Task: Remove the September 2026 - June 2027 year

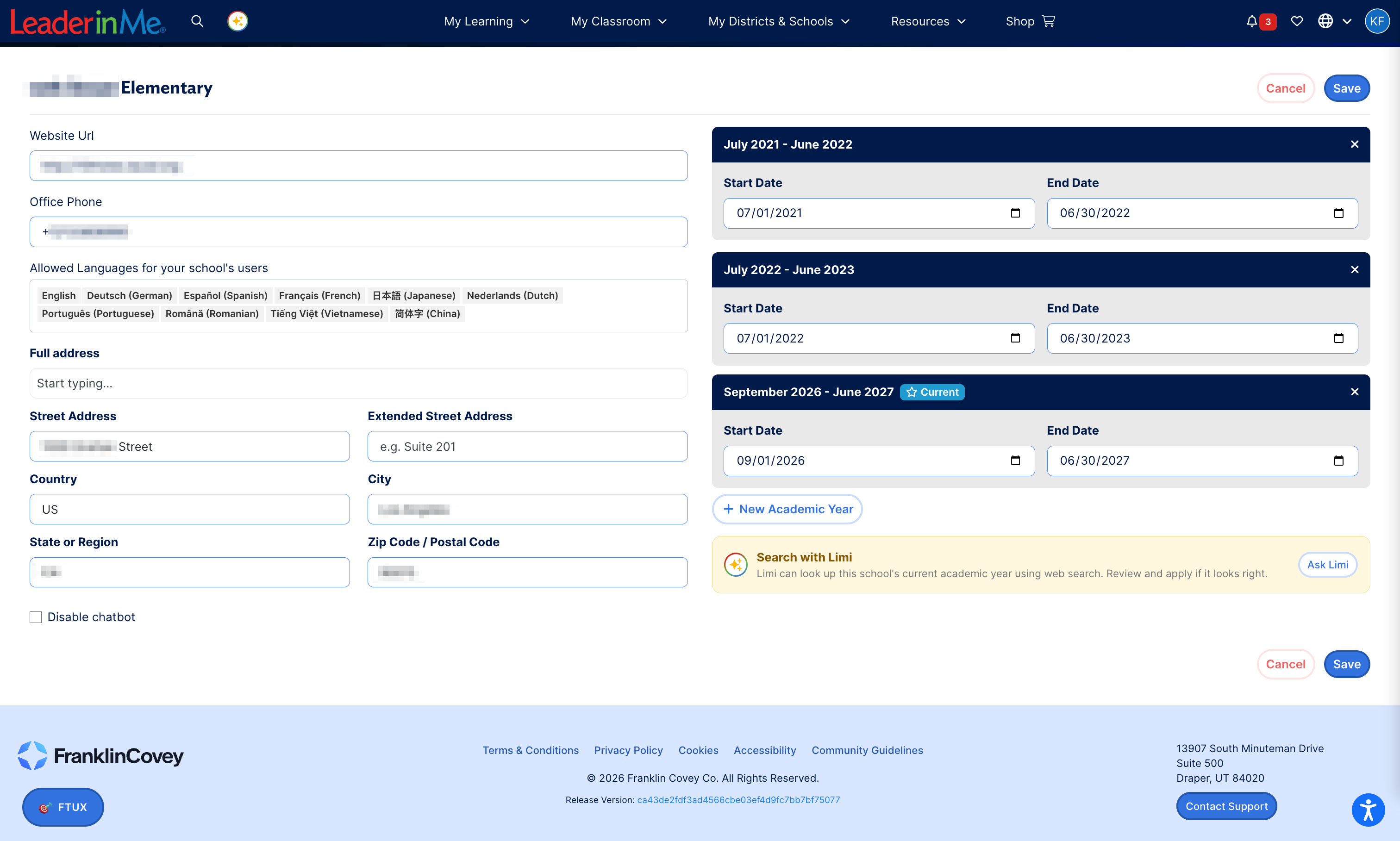Action: tap(1355, 392)
